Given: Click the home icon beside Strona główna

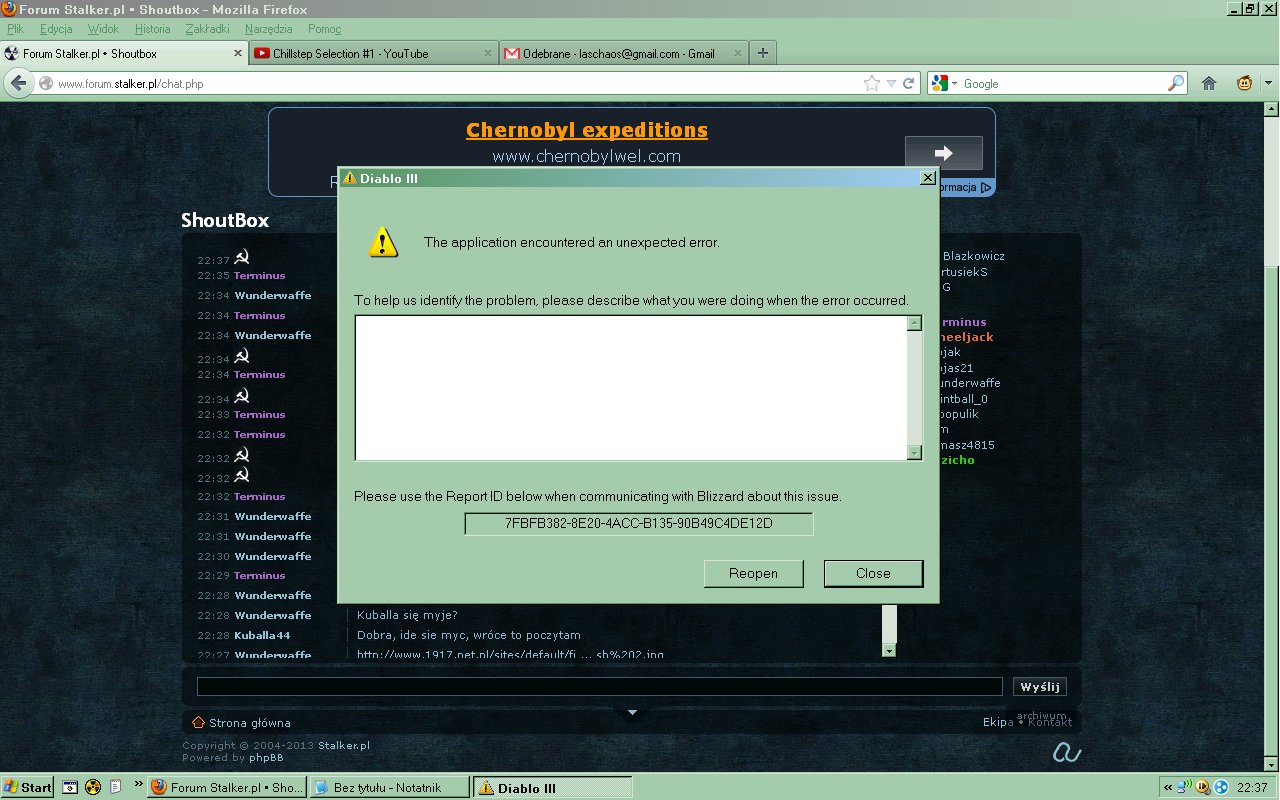Looking at the screenshot, I should tap(198, 723).
